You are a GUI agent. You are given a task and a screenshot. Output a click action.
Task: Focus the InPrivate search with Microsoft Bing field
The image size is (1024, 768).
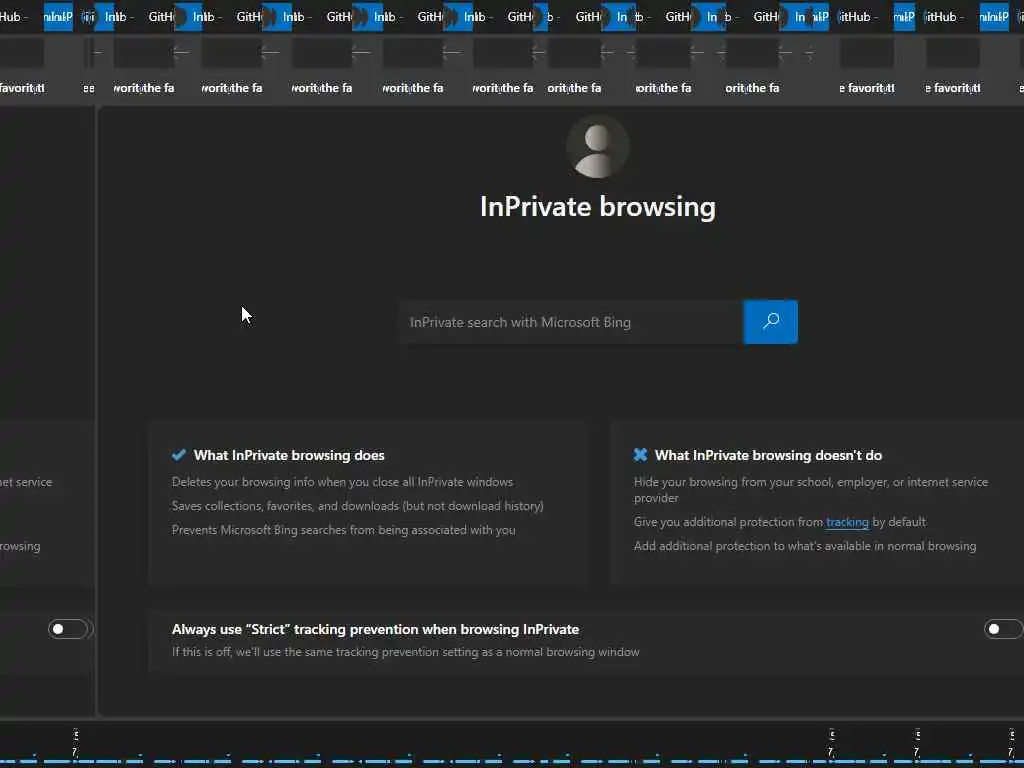pos(571,322)
